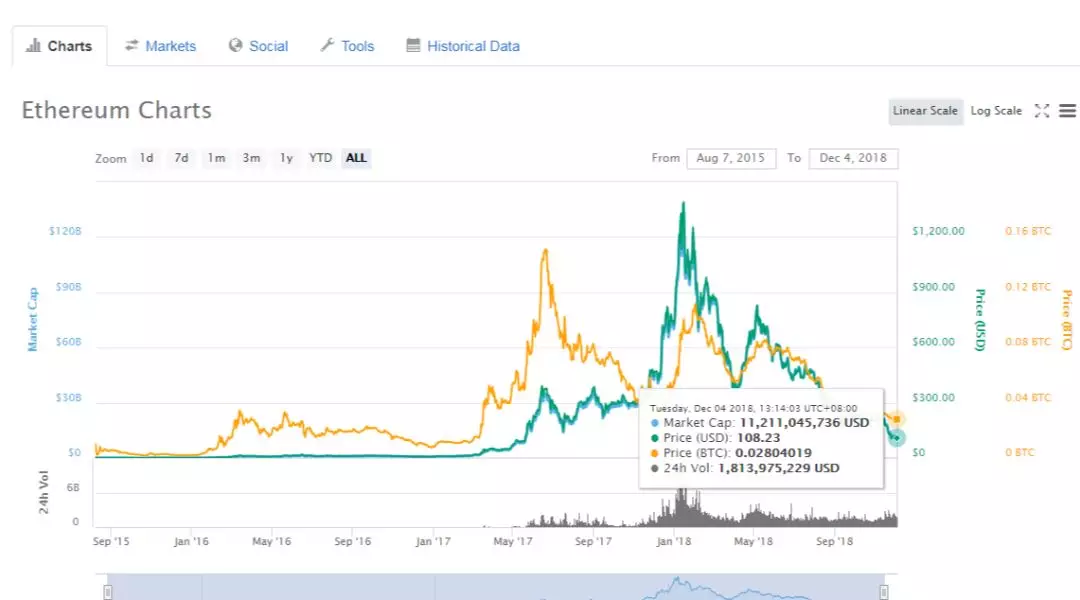Click the $120B market cap label
Viewport: 1080px width, 600px height.
tap(65, 231)
